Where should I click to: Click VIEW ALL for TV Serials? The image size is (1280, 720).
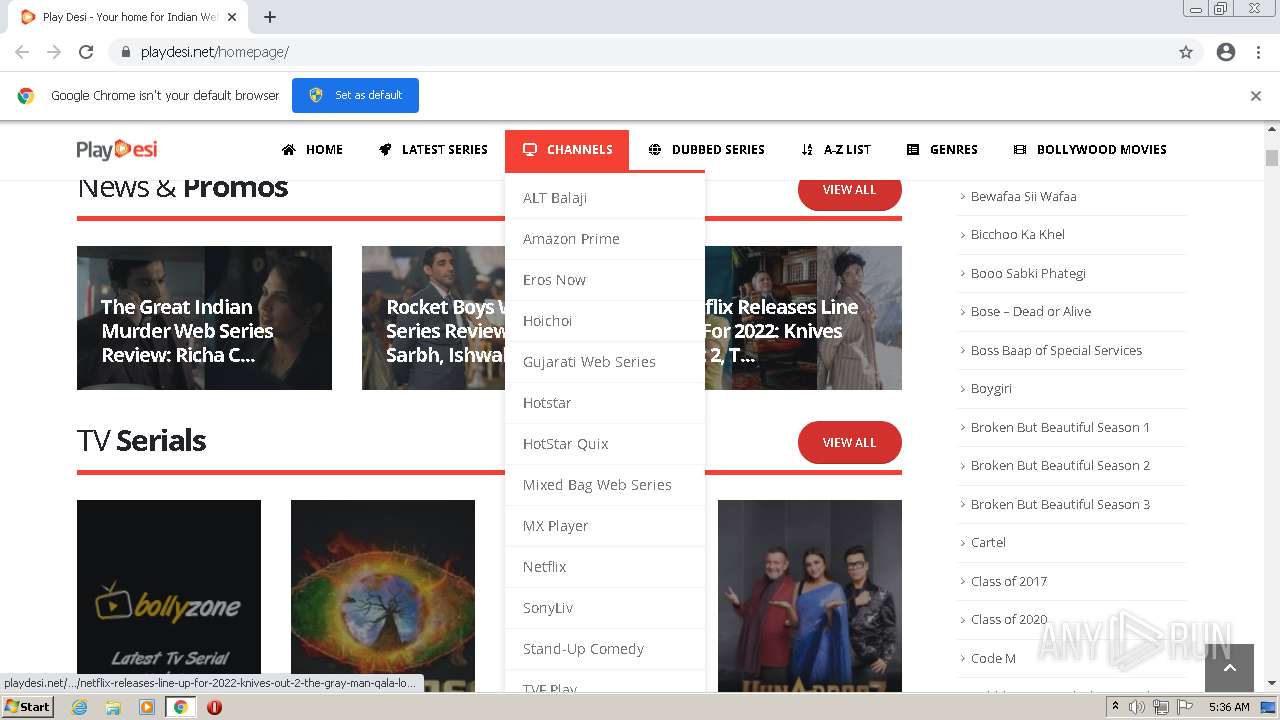[849, 443]
